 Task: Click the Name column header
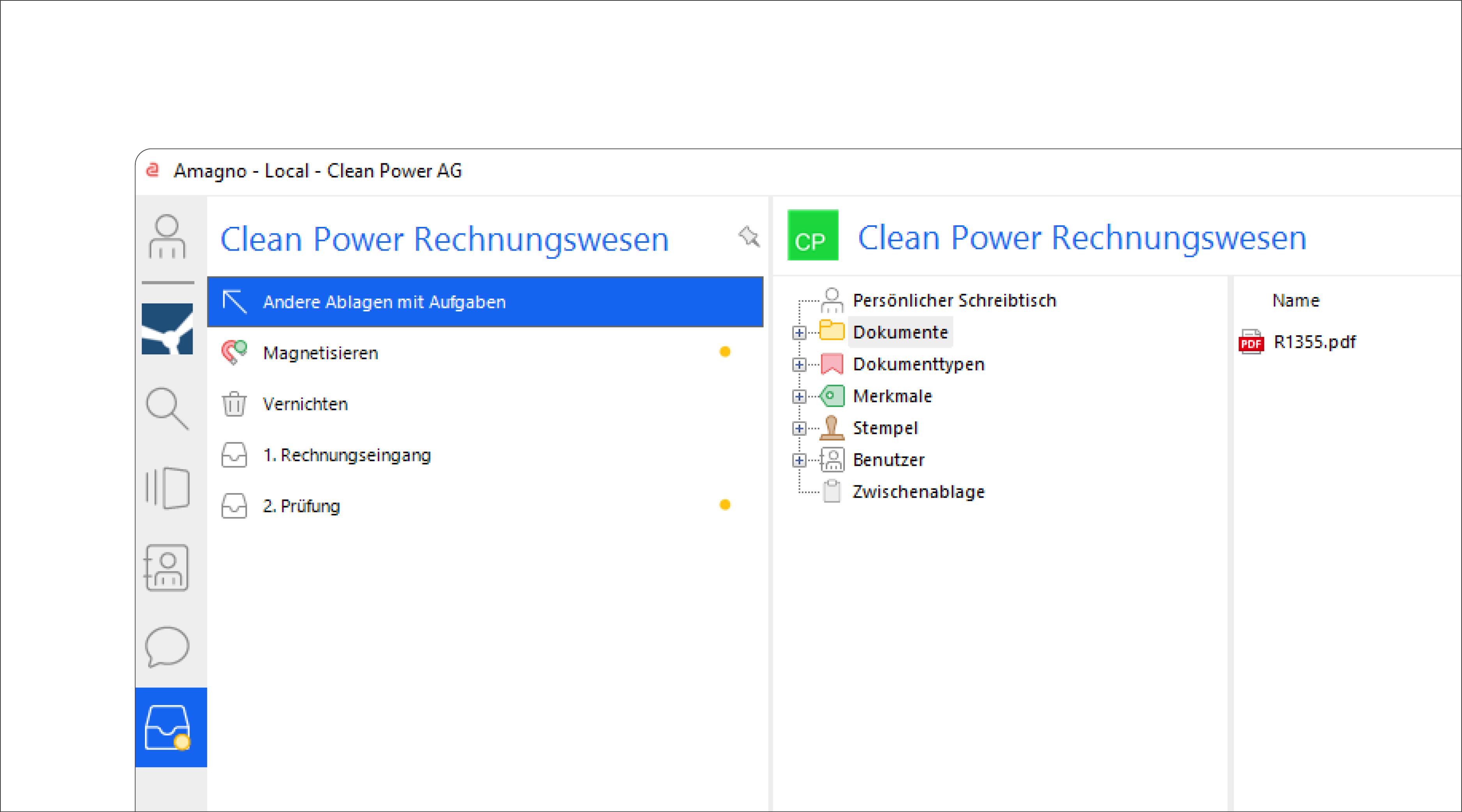pyautogui.click(x=1296, y=300)
